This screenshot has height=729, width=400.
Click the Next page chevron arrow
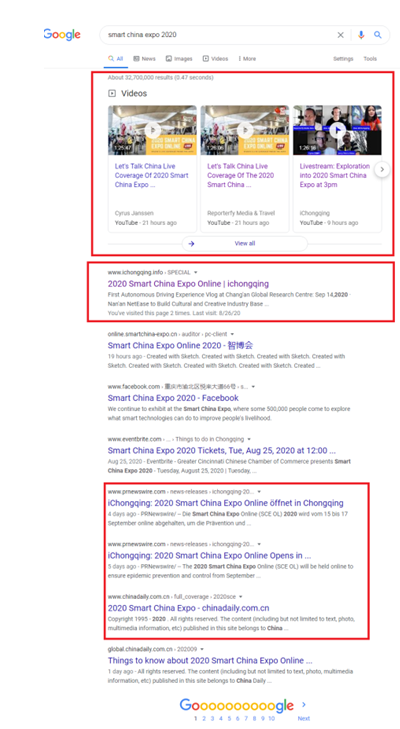click(x=304, y=704)
